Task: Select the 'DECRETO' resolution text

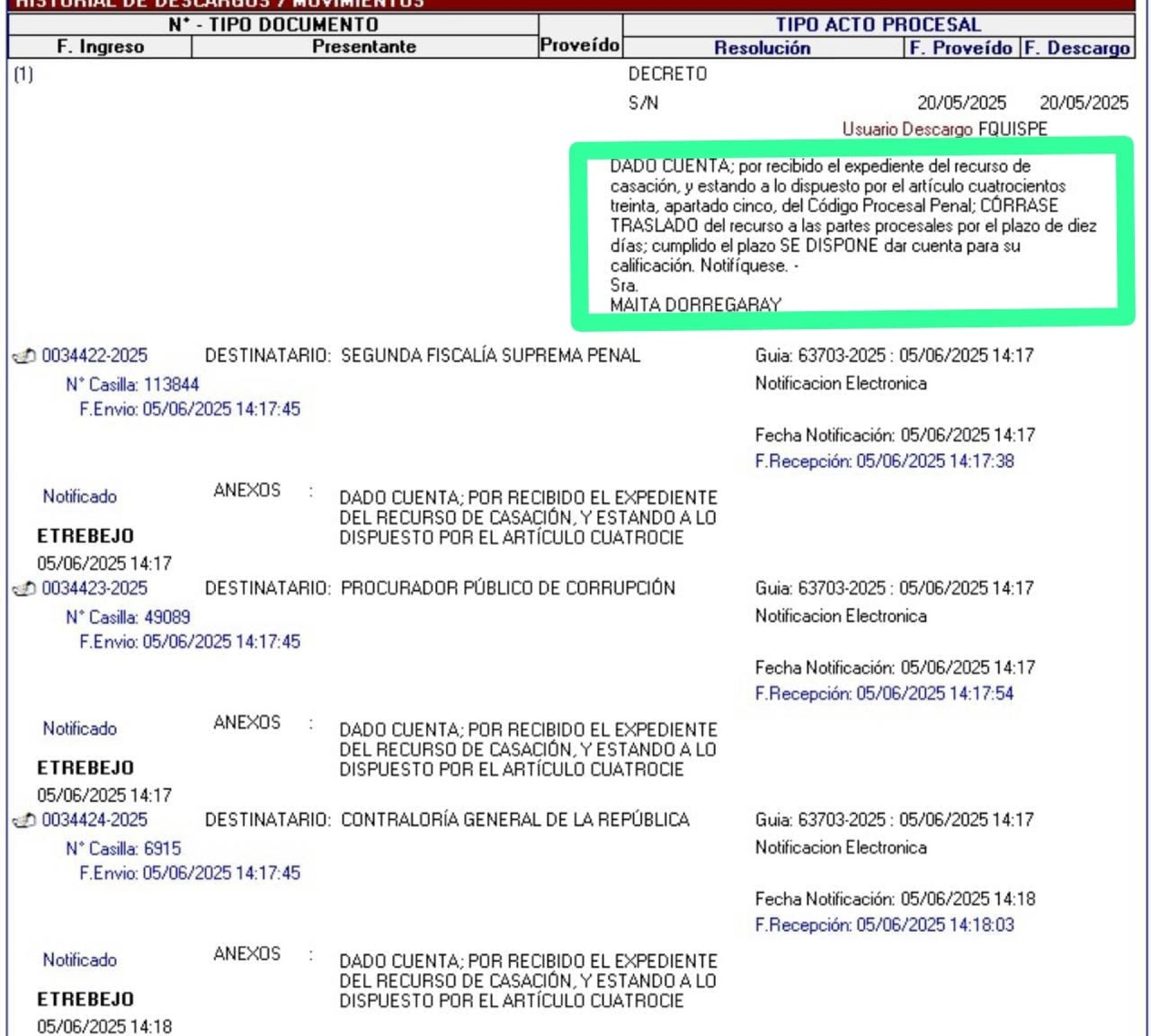Action: click(668, 74)
